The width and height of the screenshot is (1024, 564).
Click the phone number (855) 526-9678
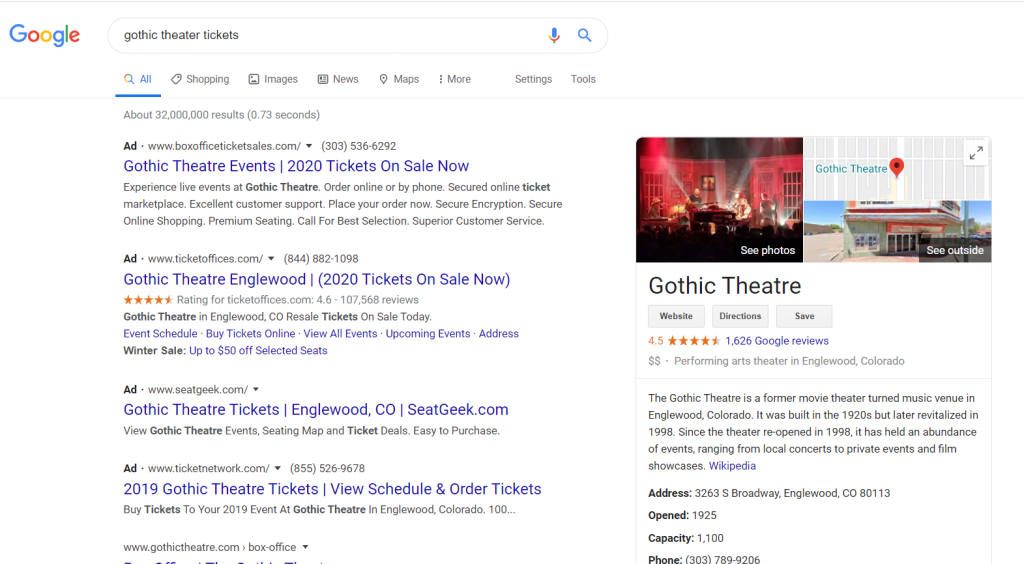tap(327, 469)
